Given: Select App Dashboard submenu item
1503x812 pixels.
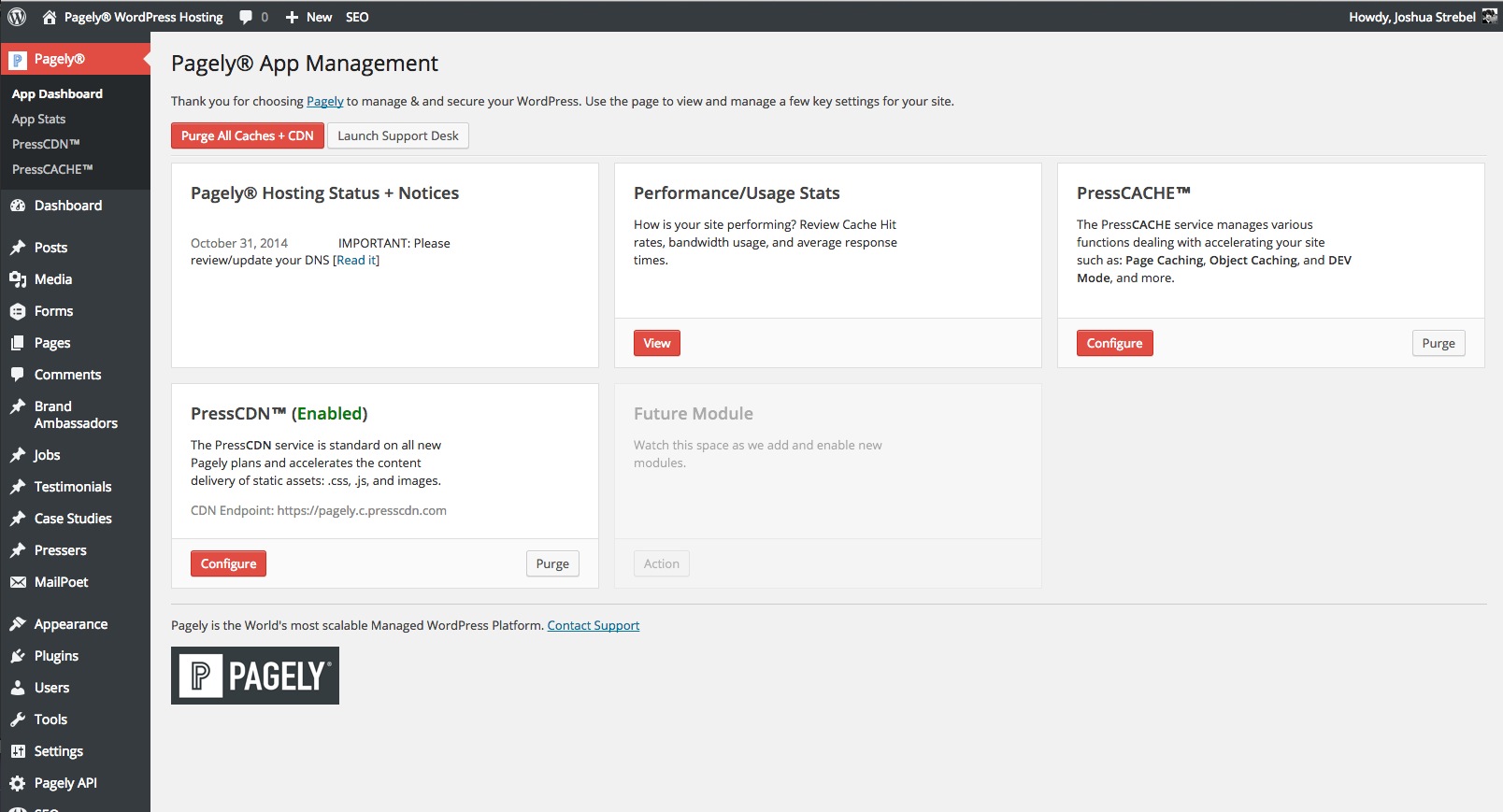Looking at the screenshot, I should point(57,93).
